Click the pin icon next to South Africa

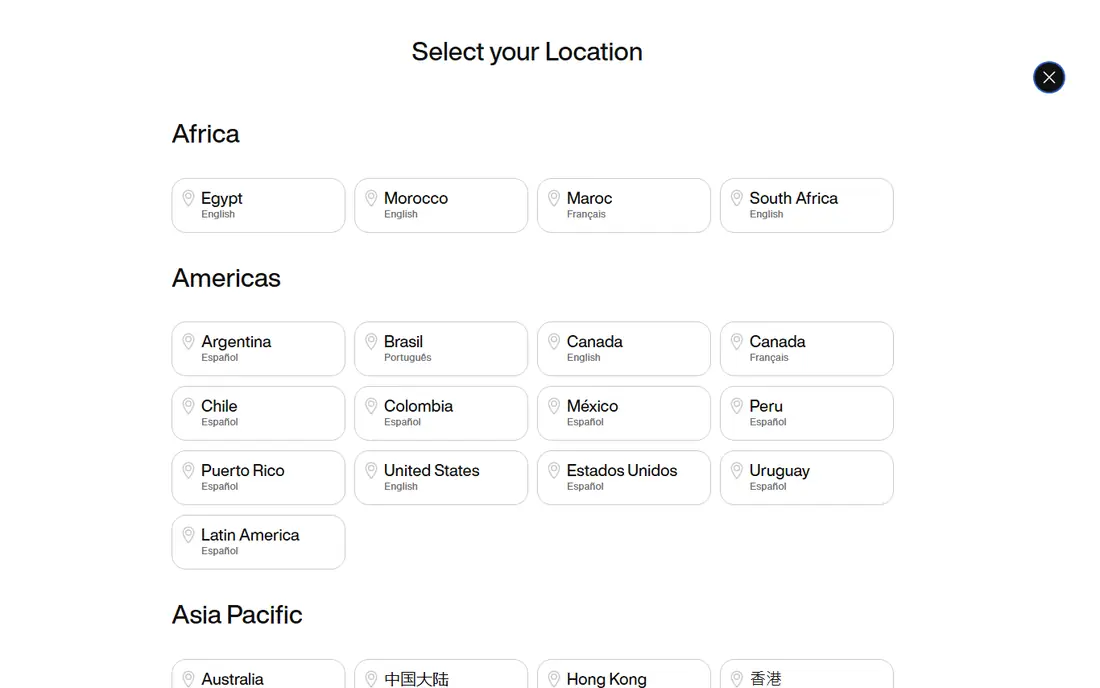737,198
